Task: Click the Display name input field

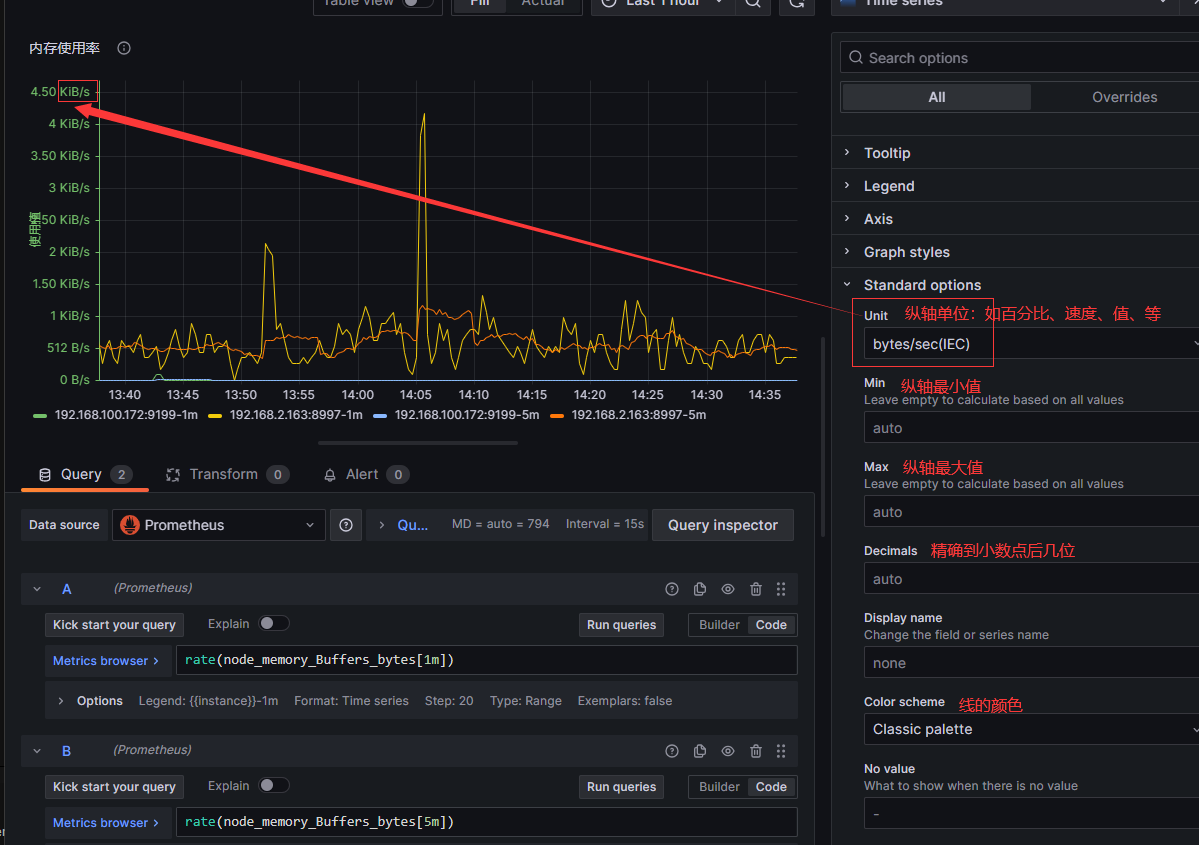Action: click(1032, 663)
